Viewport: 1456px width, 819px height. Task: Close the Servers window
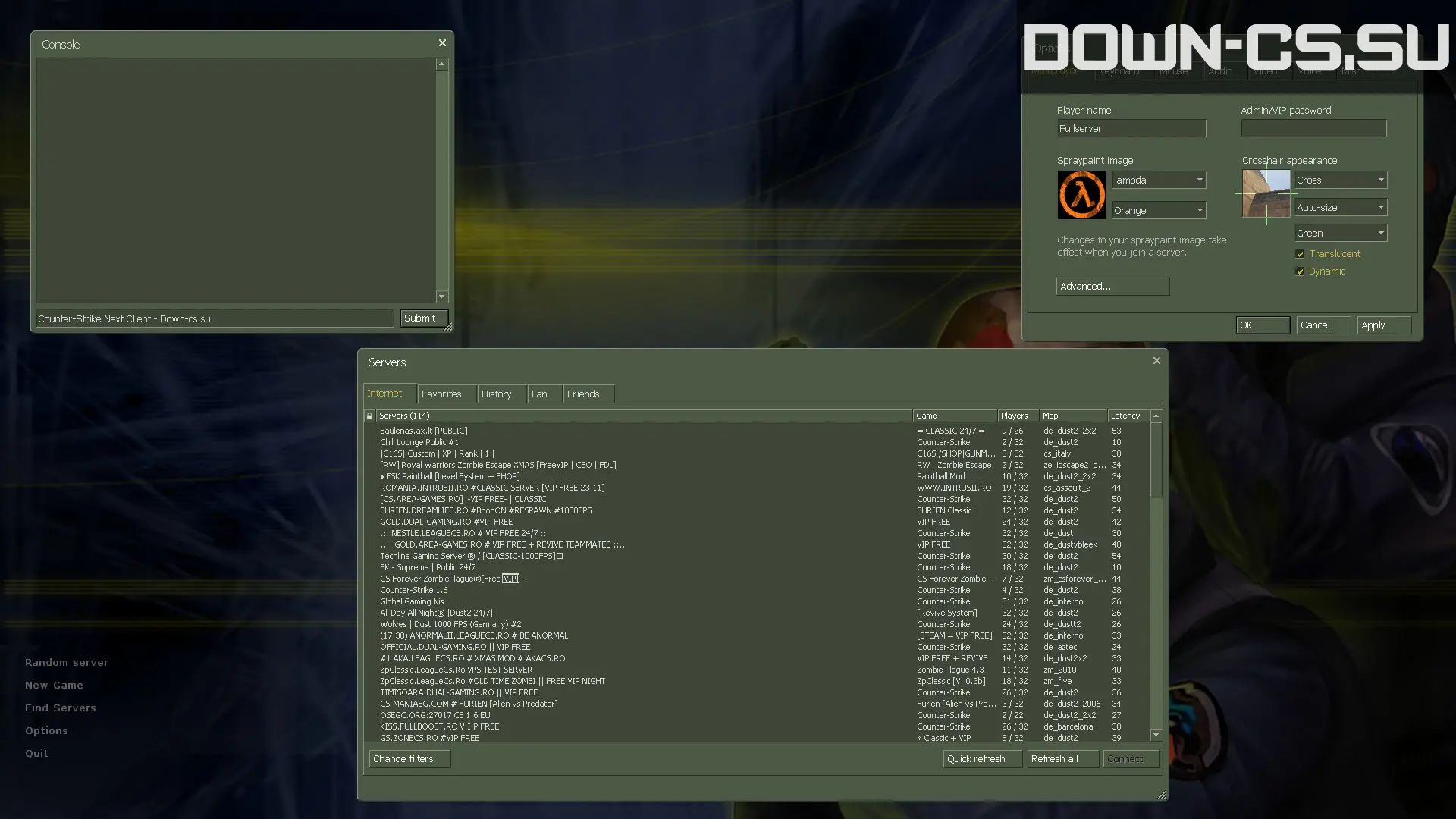coord(1156,361)
